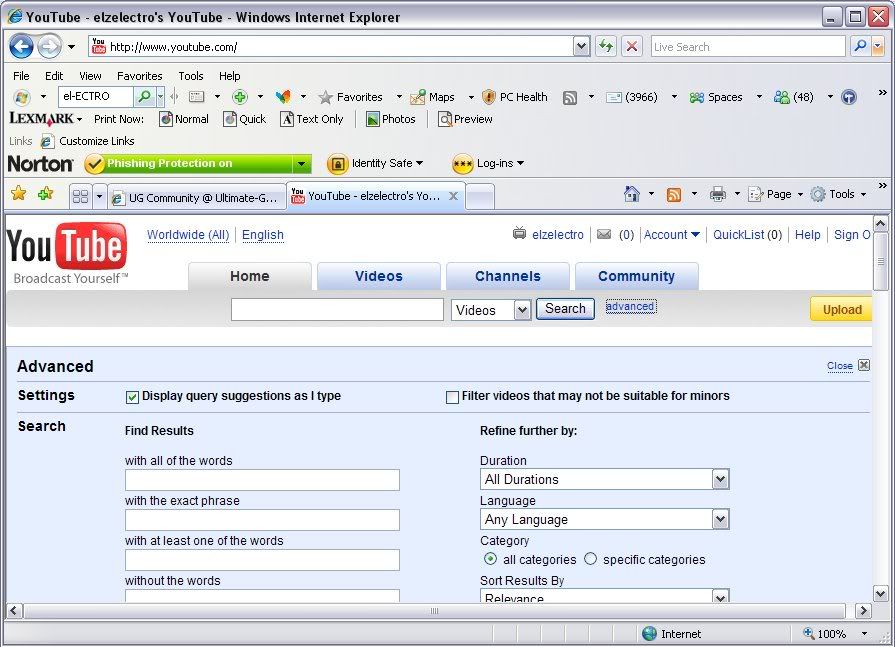895x647 pixels.
Task: Refresh the page with the green arrows icon
Action: [x=606, y=46]
